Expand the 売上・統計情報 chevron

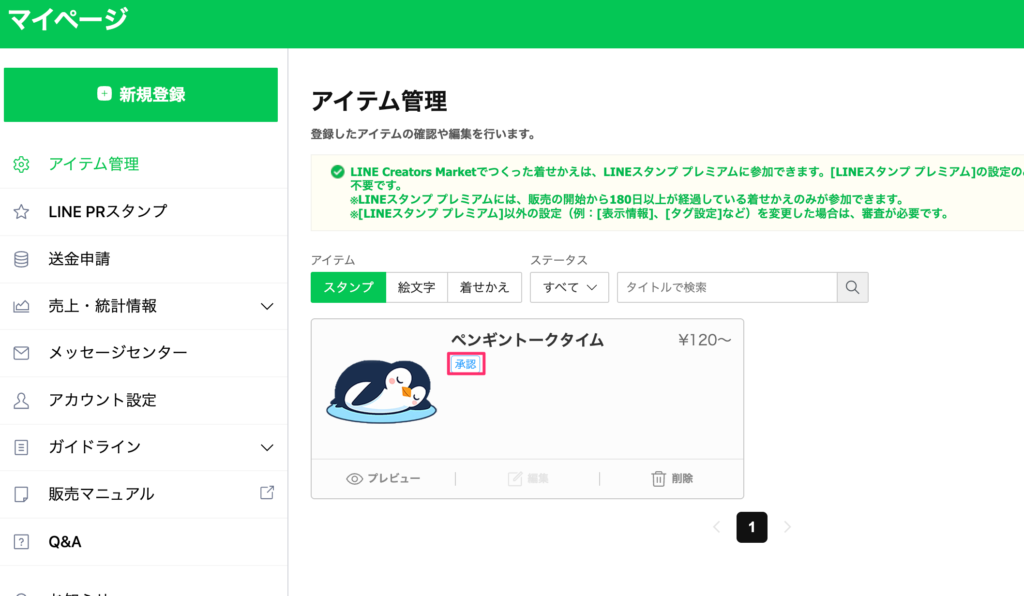[x=266, y=306]
